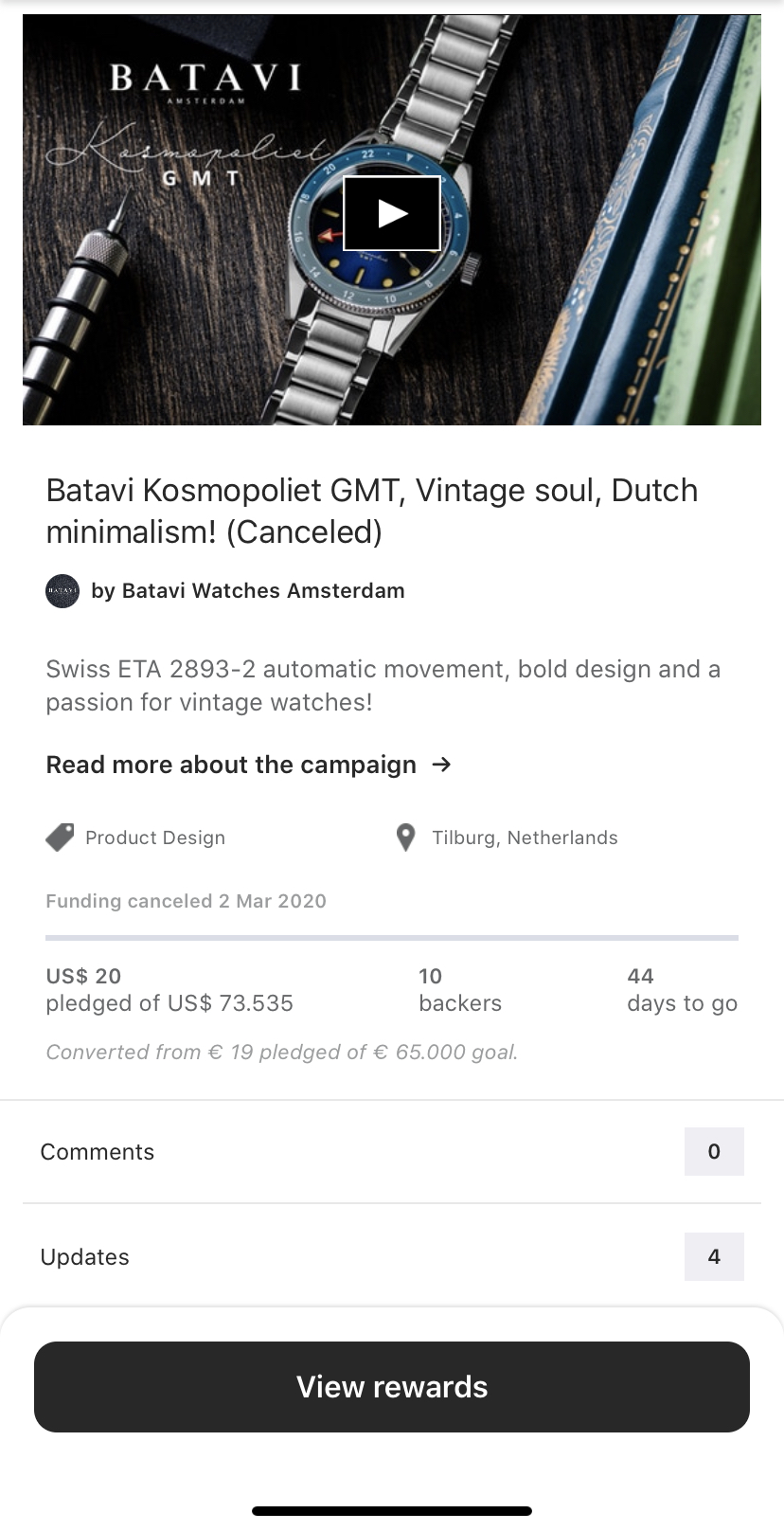
Task: Open Tilburg, Netherlands location
Action: click(525, 838)
